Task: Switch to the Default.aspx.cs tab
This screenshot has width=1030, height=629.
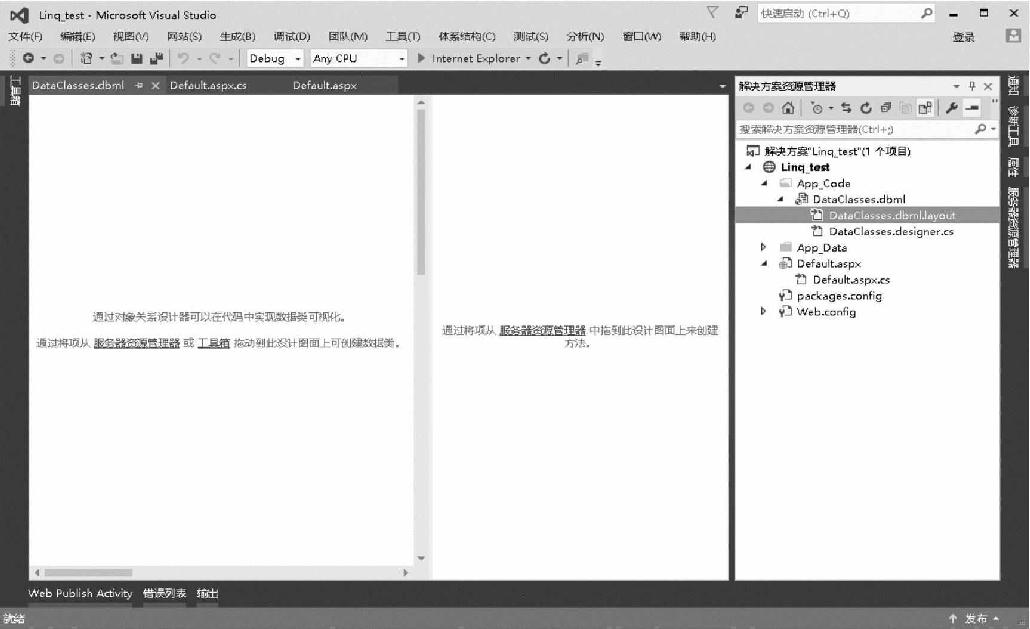Action: pyautogui.click(x=208, y=85)
